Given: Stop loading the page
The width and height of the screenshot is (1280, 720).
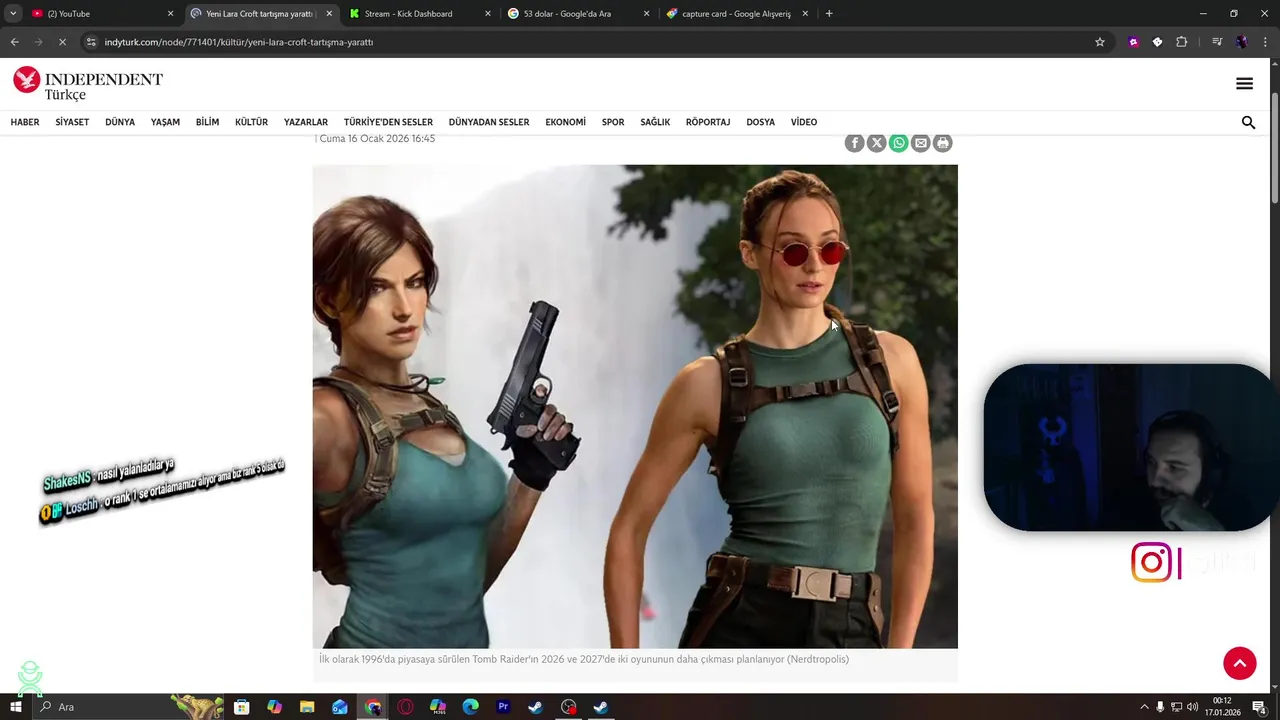Looking at the screenshot, I should tap(62, 42).
